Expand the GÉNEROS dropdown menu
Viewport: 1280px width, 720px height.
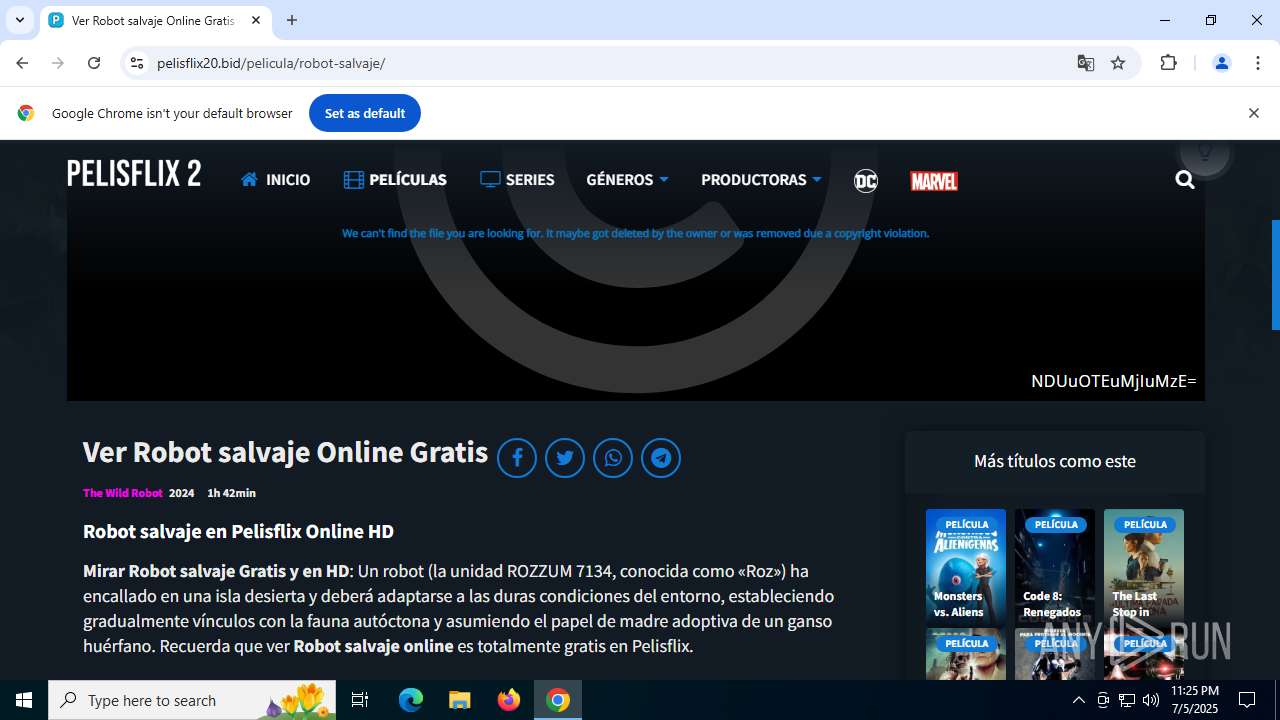coord(627,180)
